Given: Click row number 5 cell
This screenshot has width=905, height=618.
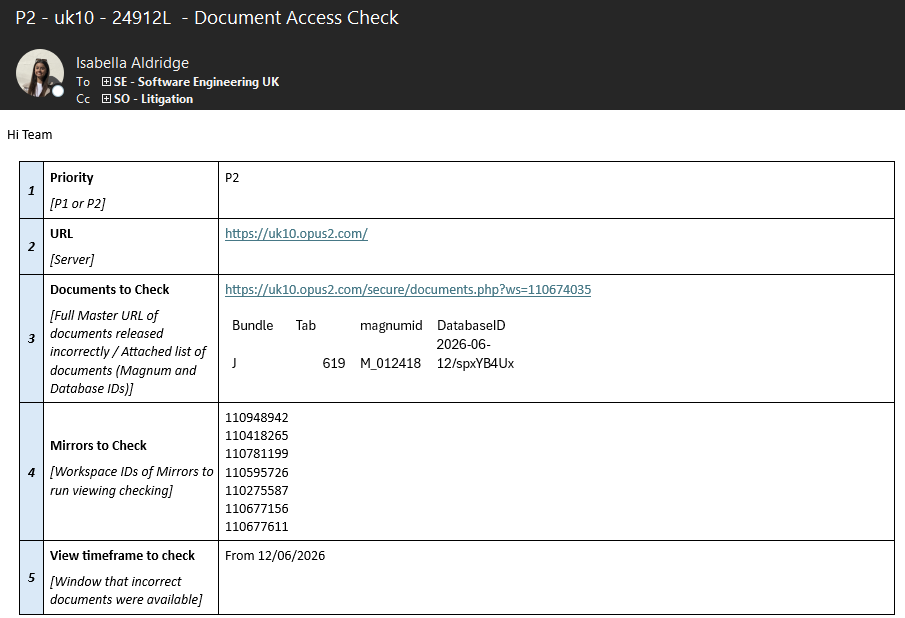Looking at the screenshot, I should point(32,578).
